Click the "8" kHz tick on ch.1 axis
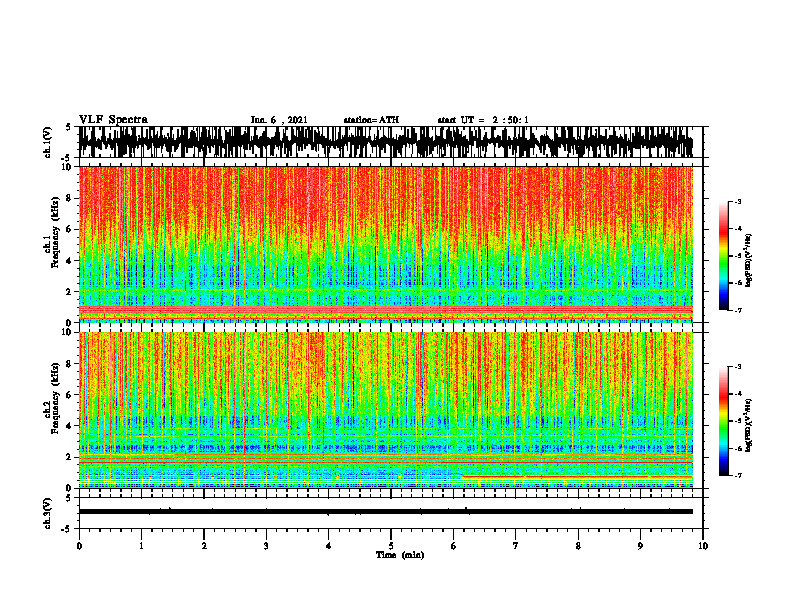792x612 pixels. [x=70, y=198]
